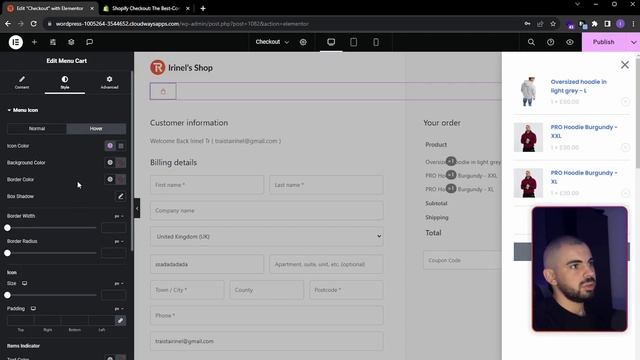Open global color for Border Color
The width and height of the screenshot is (640, 360).
click(110, 179)
